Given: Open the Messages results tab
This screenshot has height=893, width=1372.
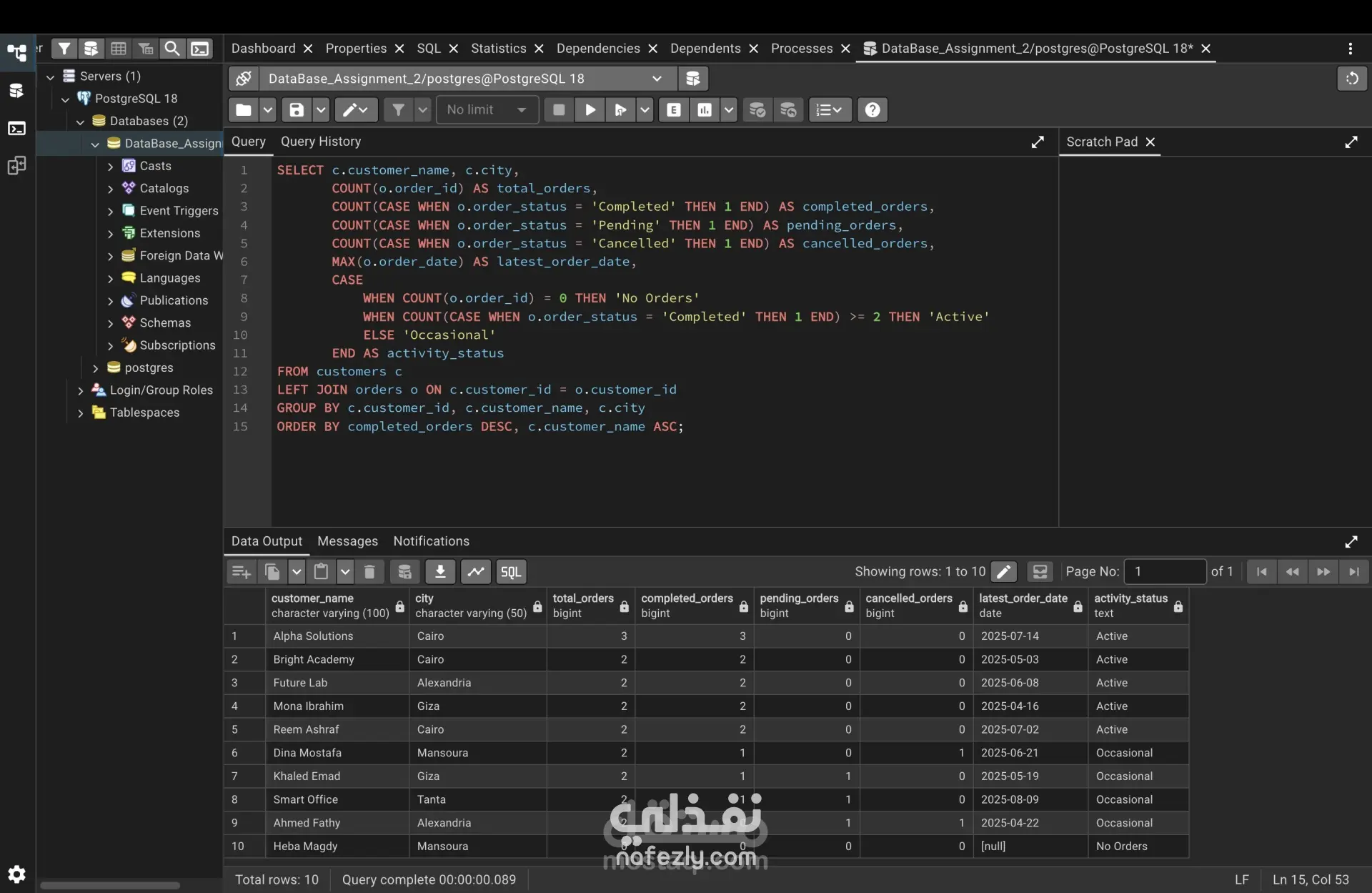Looking at the screenshot, I should [348, 541].
